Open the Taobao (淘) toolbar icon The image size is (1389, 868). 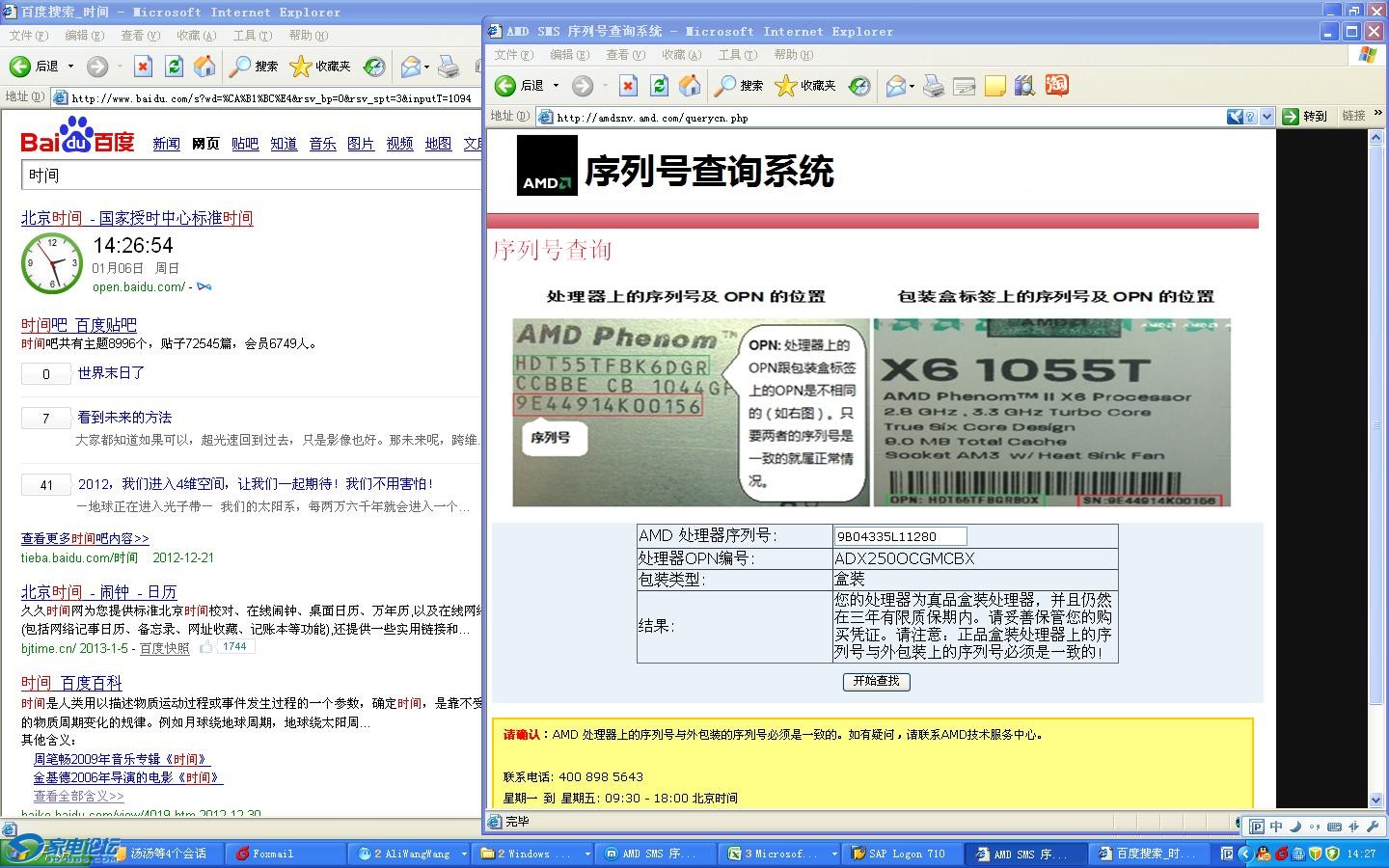coord(1057,85)
